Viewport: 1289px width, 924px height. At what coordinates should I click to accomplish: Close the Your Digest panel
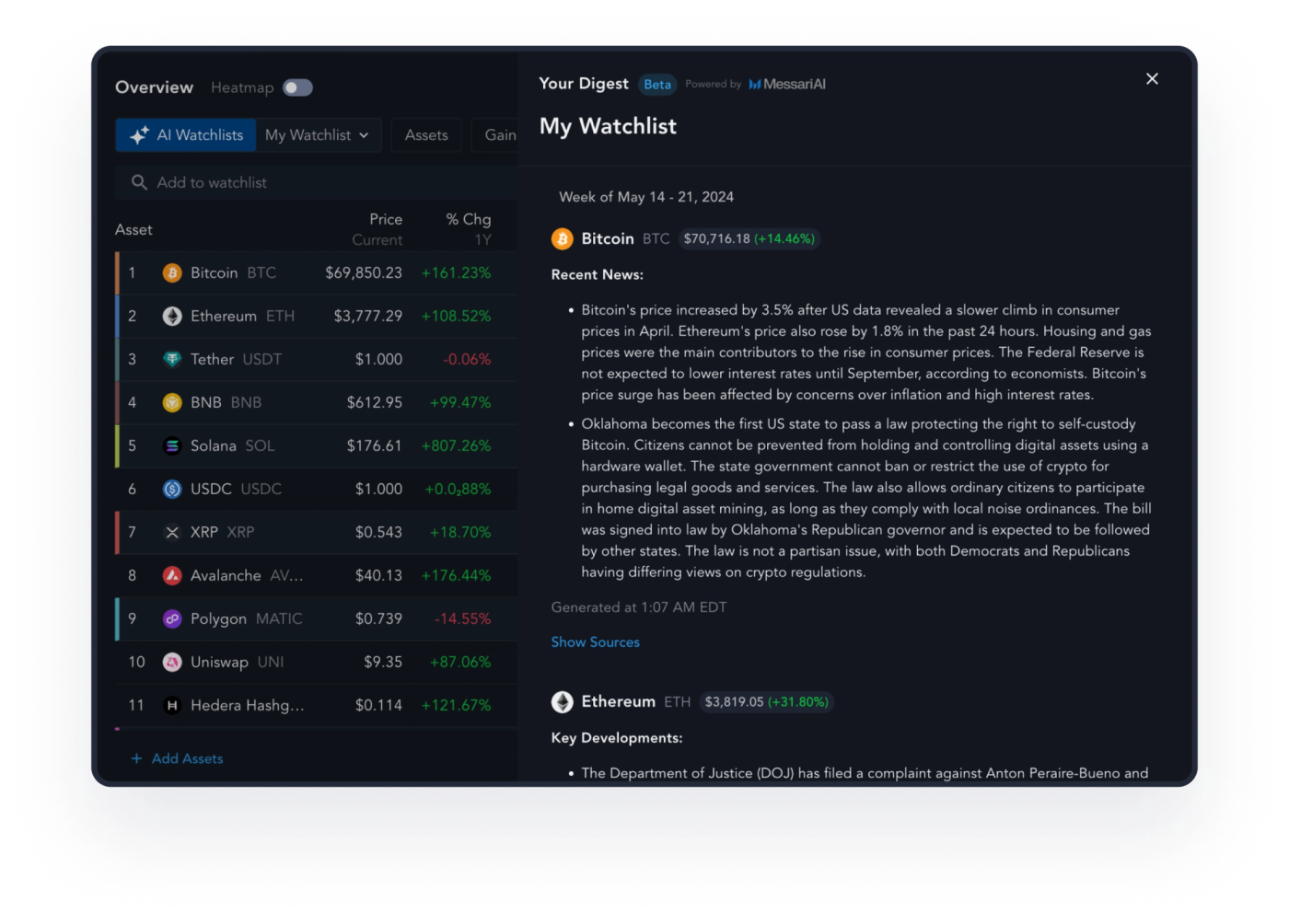click(x=1152, y=79)
